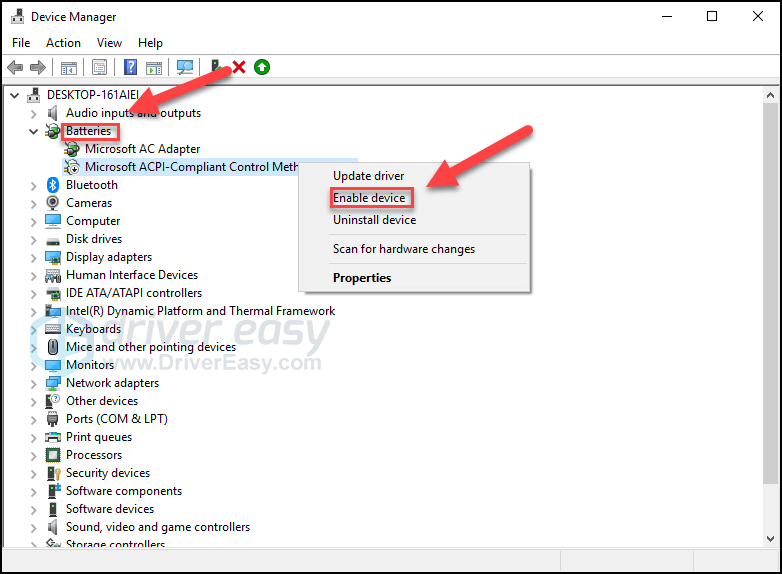Select Intel(R) Dynamic Platform and Thermal Framework
Image resolution: width=782 pixels, height=574 pixels.
click(x=200, y=311)
